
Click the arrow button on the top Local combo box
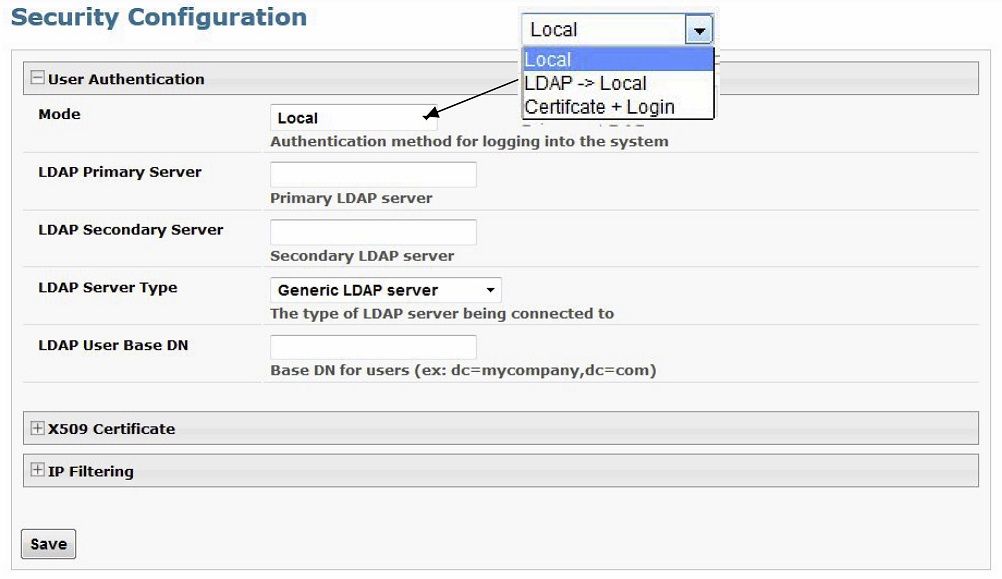coord(698,31)
